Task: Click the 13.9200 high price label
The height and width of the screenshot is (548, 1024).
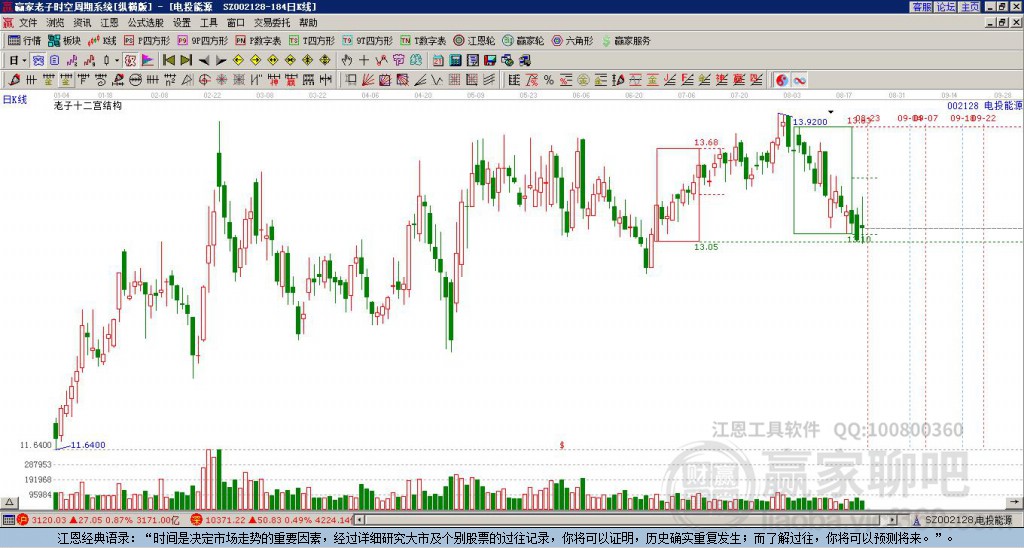Action: click(810, 122)
